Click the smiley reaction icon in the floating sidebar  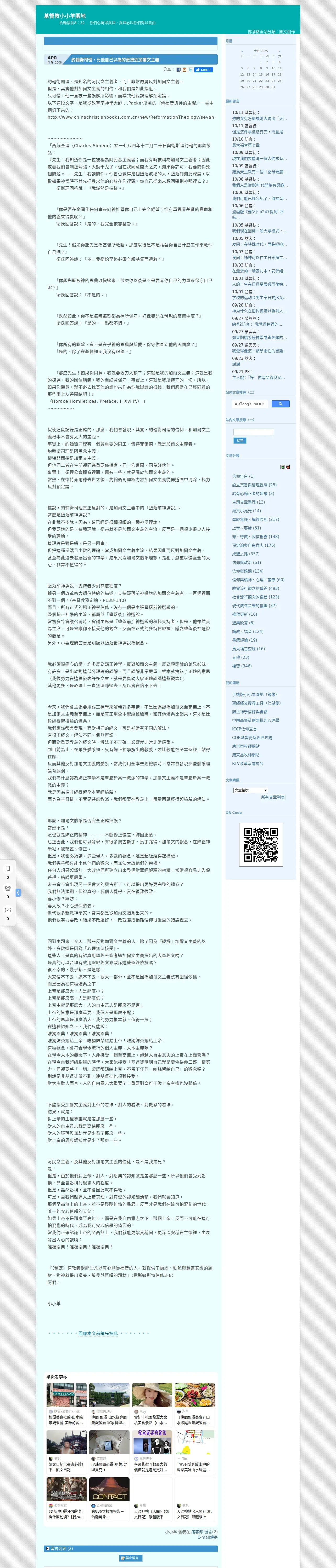pos(8,889)
